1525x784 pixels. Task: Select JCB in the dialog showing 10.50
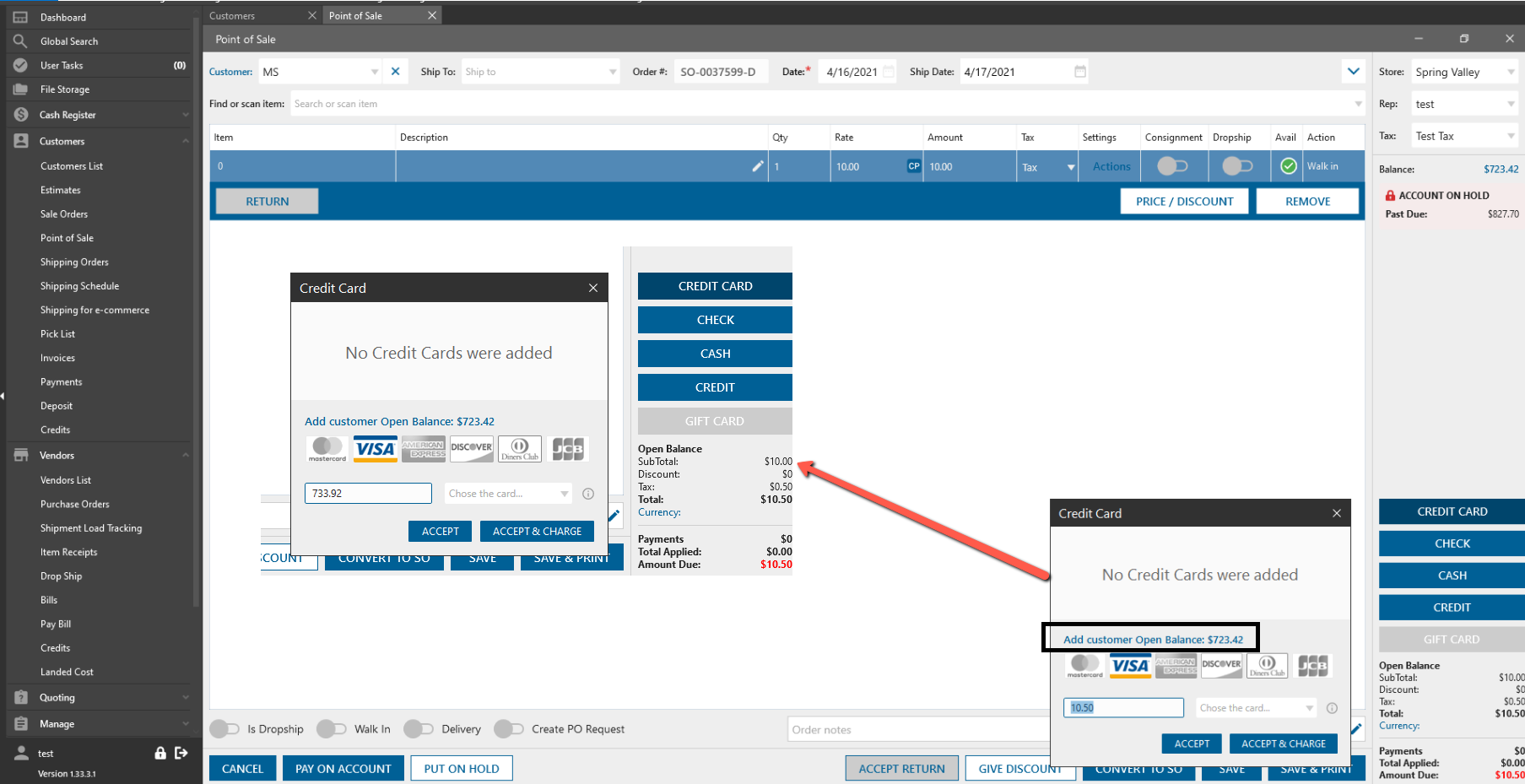tap(1313, 666)
